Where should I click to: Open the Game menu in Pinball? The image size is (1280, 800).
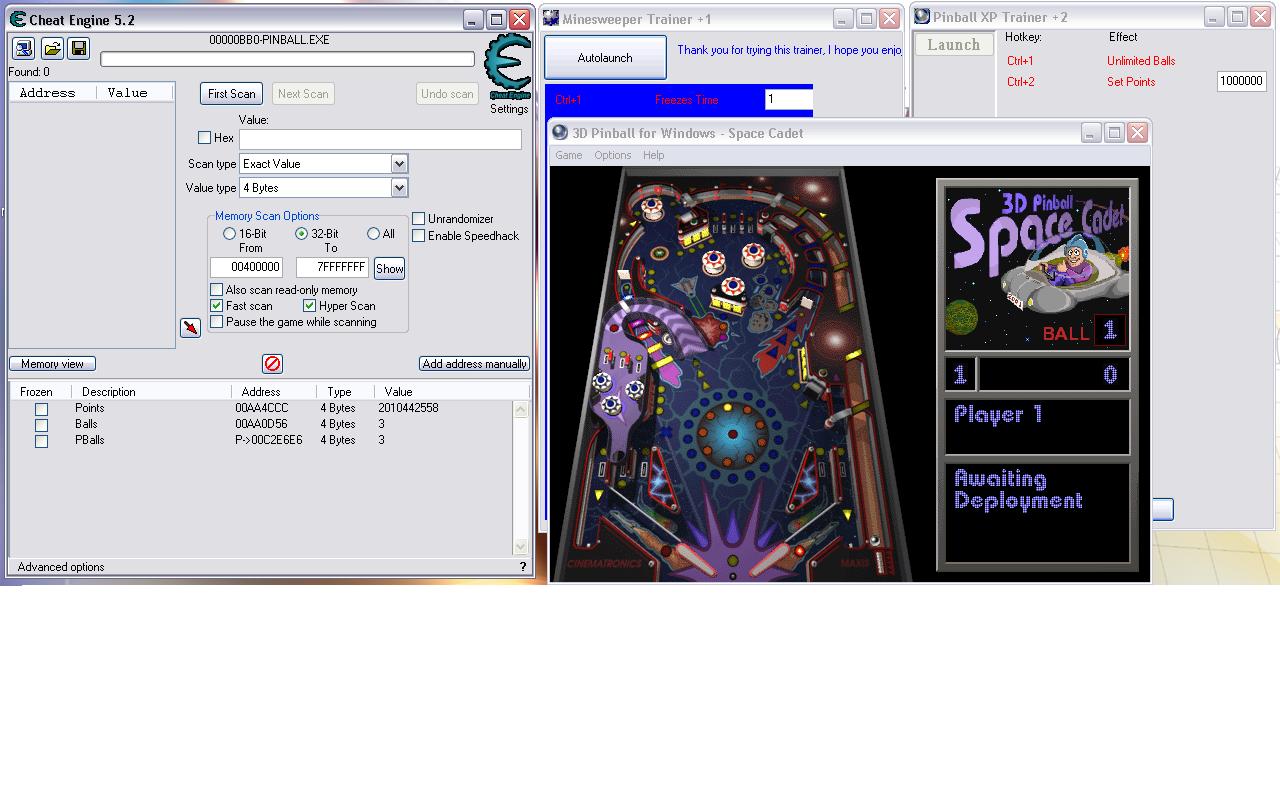point(569,155)
